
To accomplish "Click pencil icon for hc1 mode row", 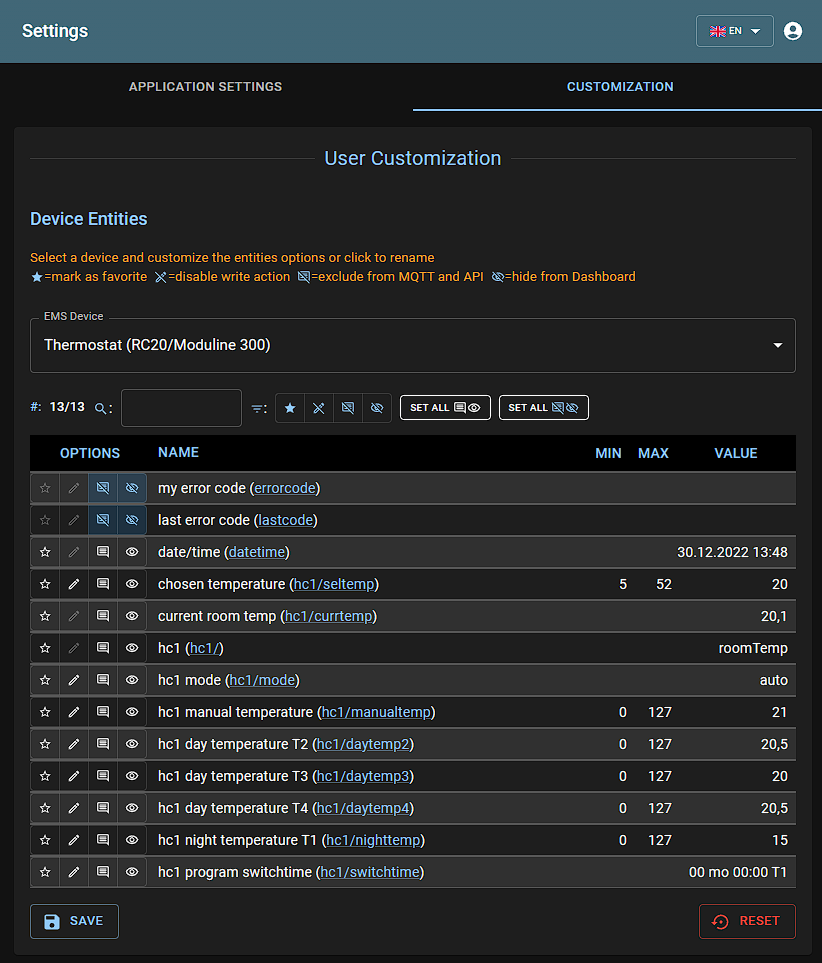I will pos(74,680).
